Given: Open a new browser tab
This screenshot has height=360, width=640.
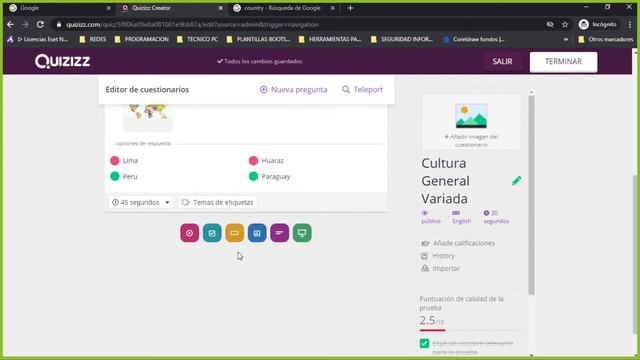Looking at the screenshot, I should [350, 8].
